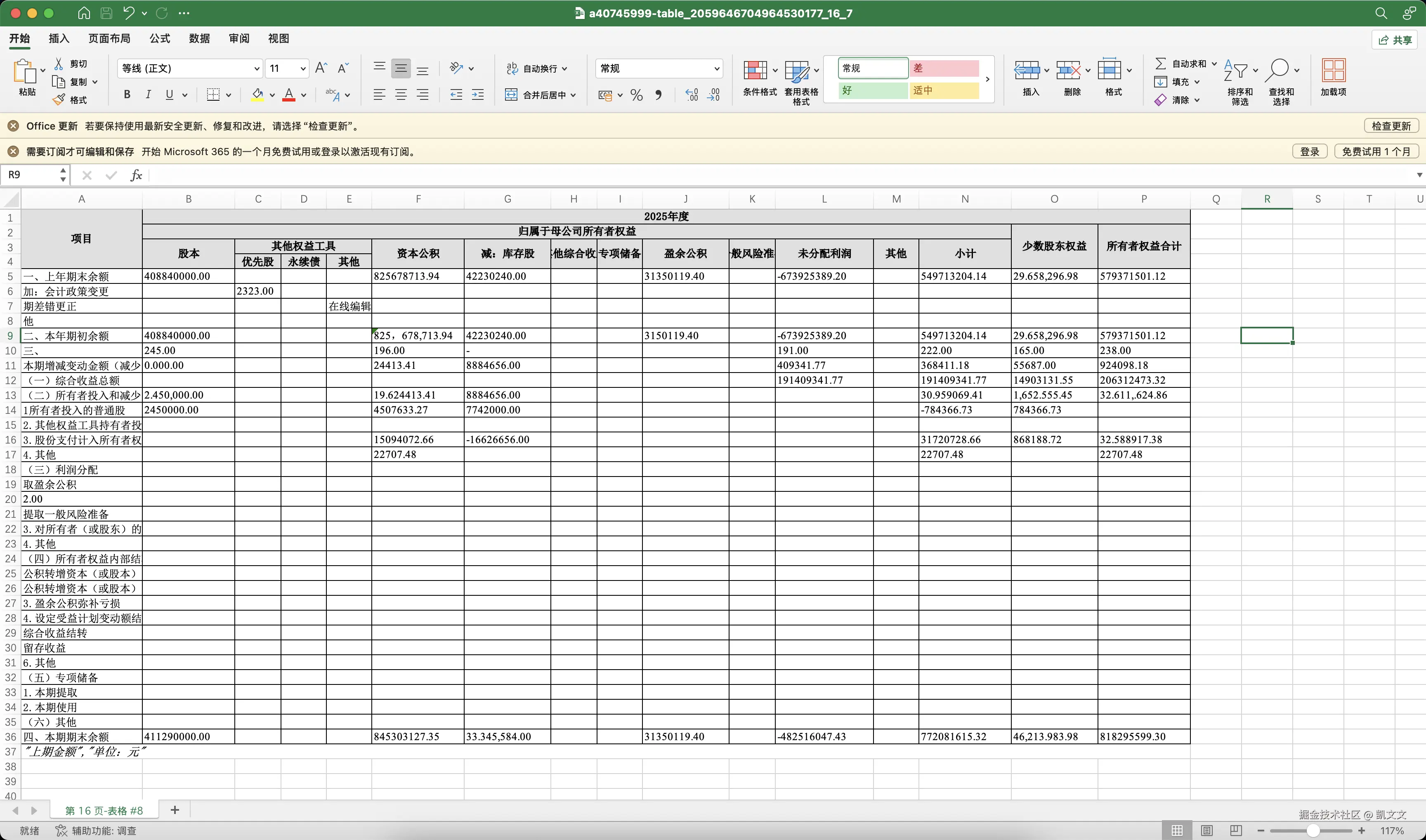1426x840 pixels.
Task: Adjust the zoom slider handle
Action: click(x=1313, y=831)
